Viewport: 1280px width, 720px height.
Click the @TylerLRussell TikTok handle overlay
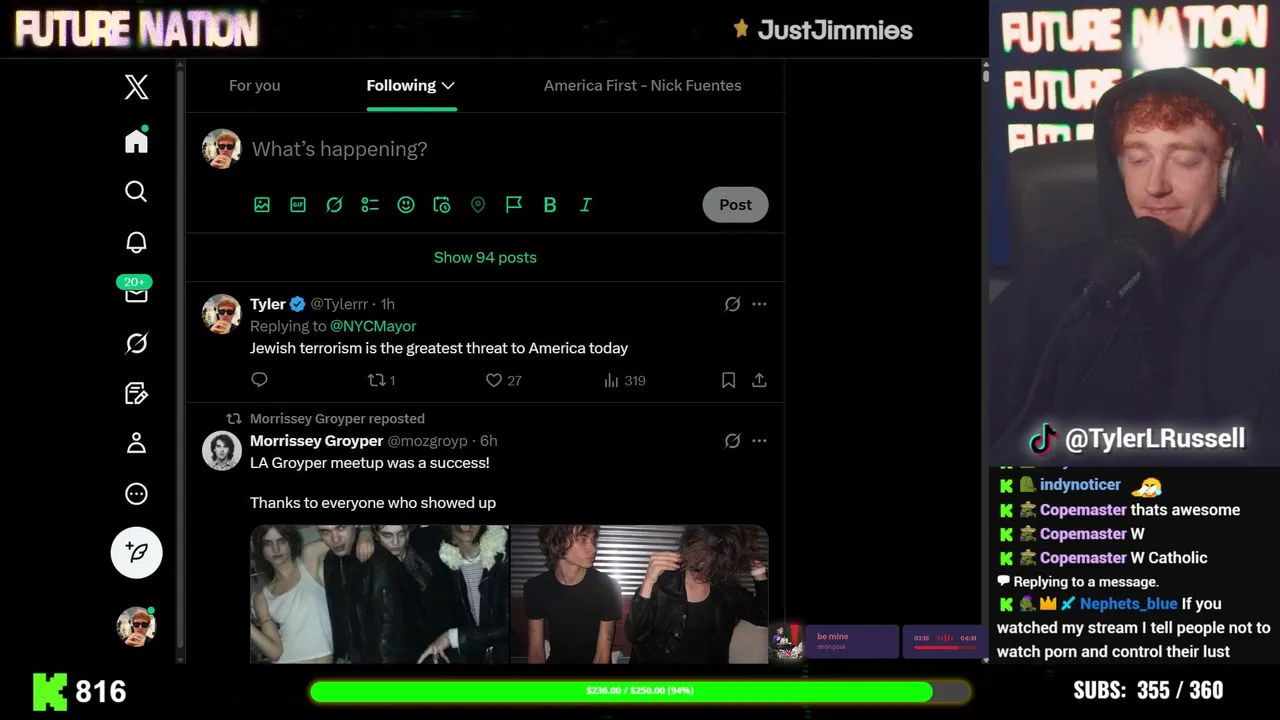point(1136,438)
